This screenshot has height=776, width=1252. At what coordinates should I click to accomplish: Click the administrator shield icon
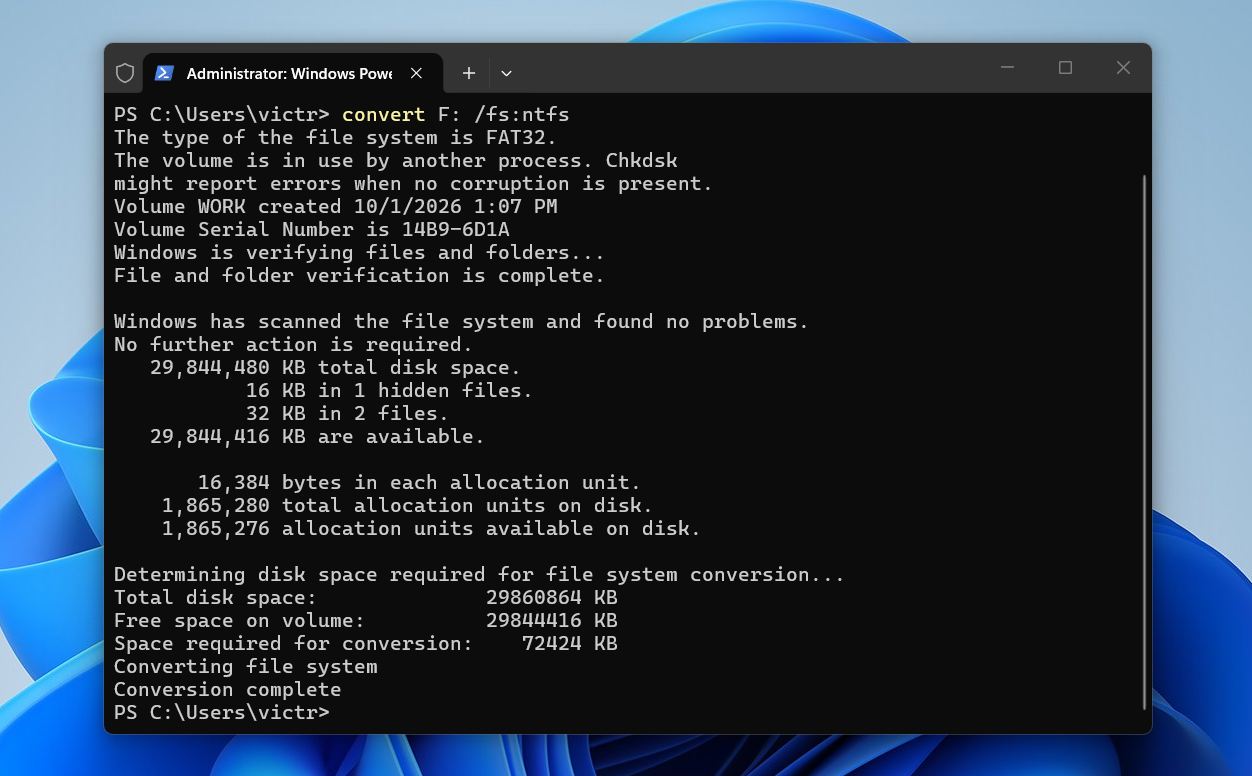(125, 73)
